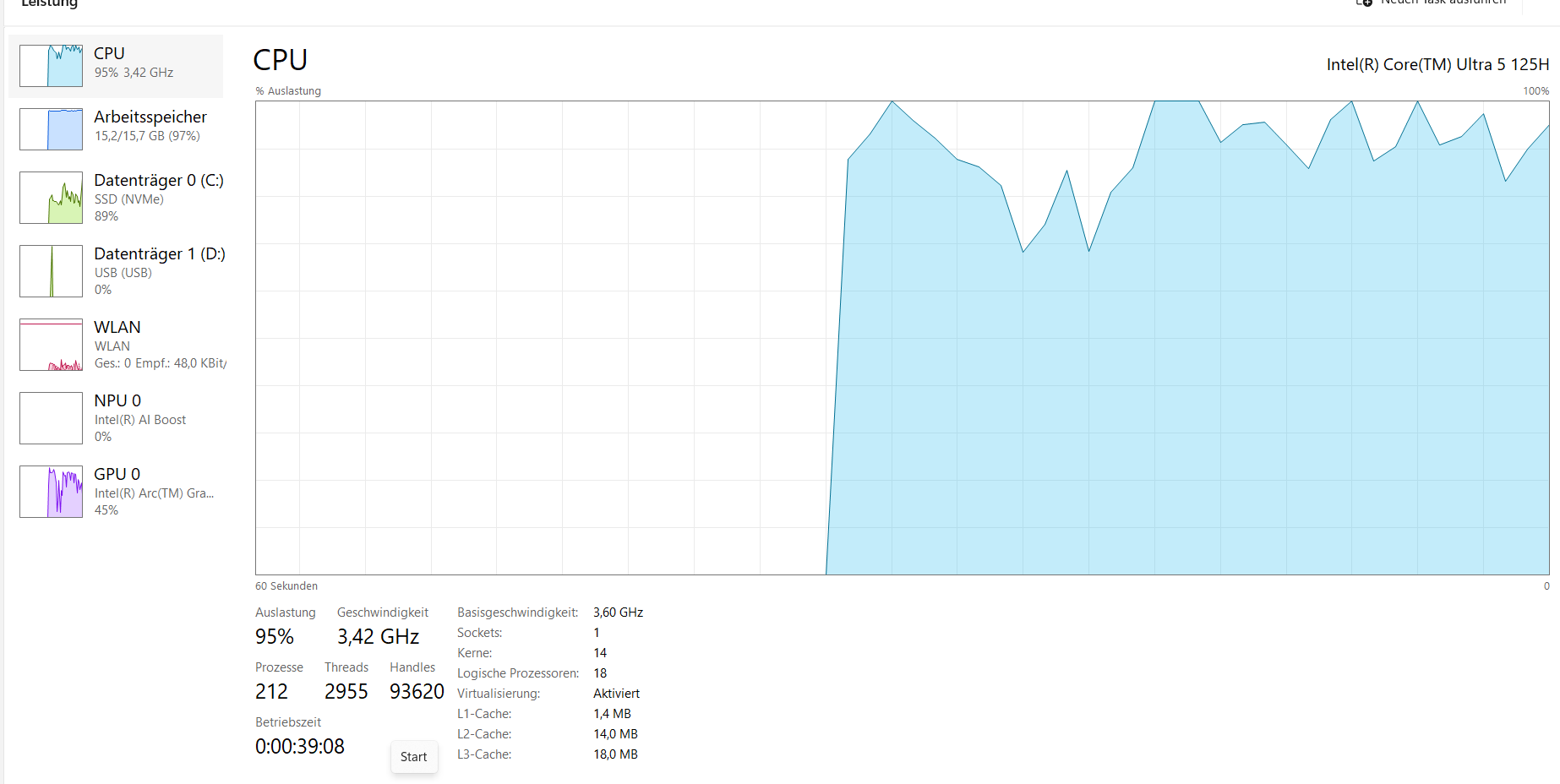Select the CPU entry in the sidebar
Image resolution: width=1560 pixels, height=784 pixels.
116,66
